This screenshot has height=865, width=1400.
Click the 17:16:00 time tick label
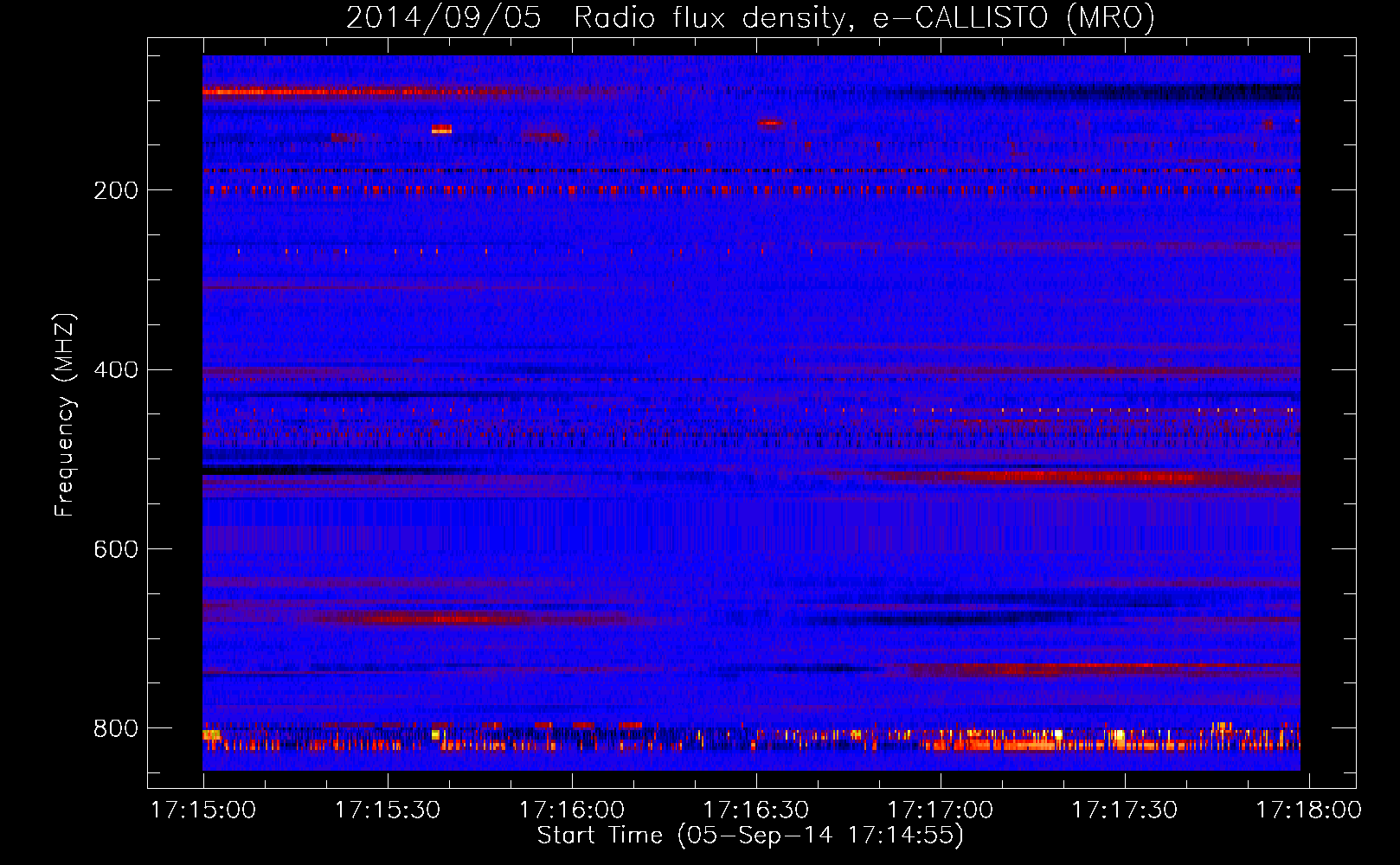pos(572,811)
